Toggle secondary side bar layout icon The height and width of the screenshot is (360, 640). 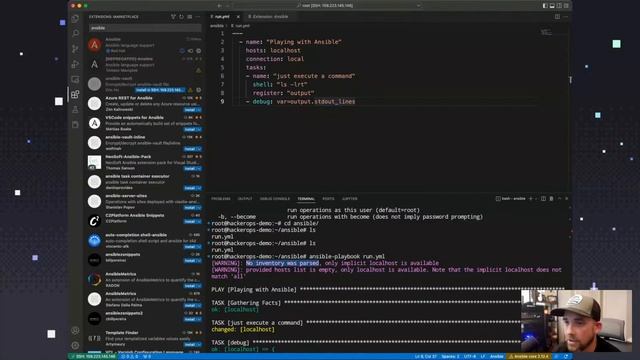559,6
